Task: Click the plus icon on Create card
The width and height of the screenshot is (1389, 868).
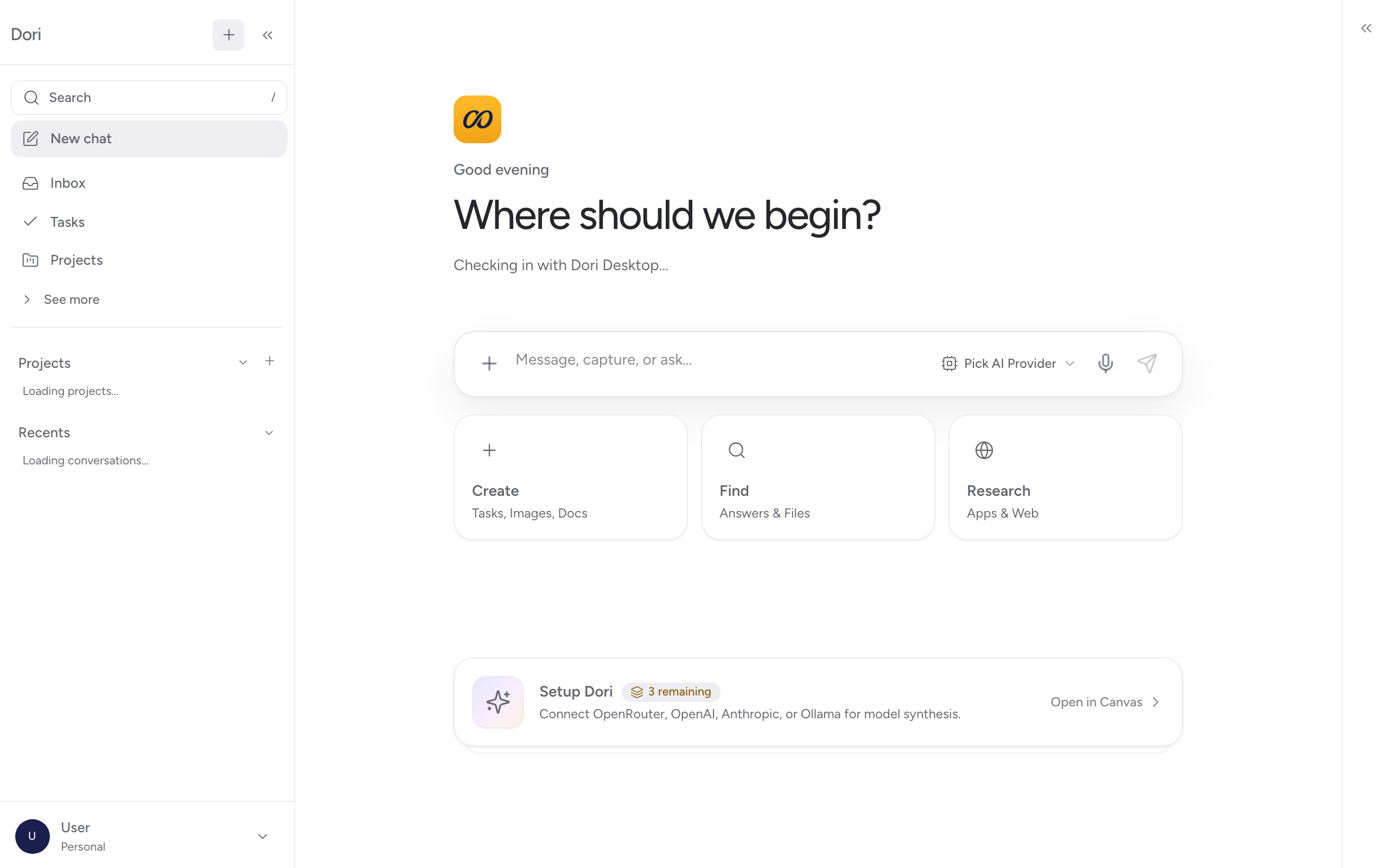Action: coord(489,451)
